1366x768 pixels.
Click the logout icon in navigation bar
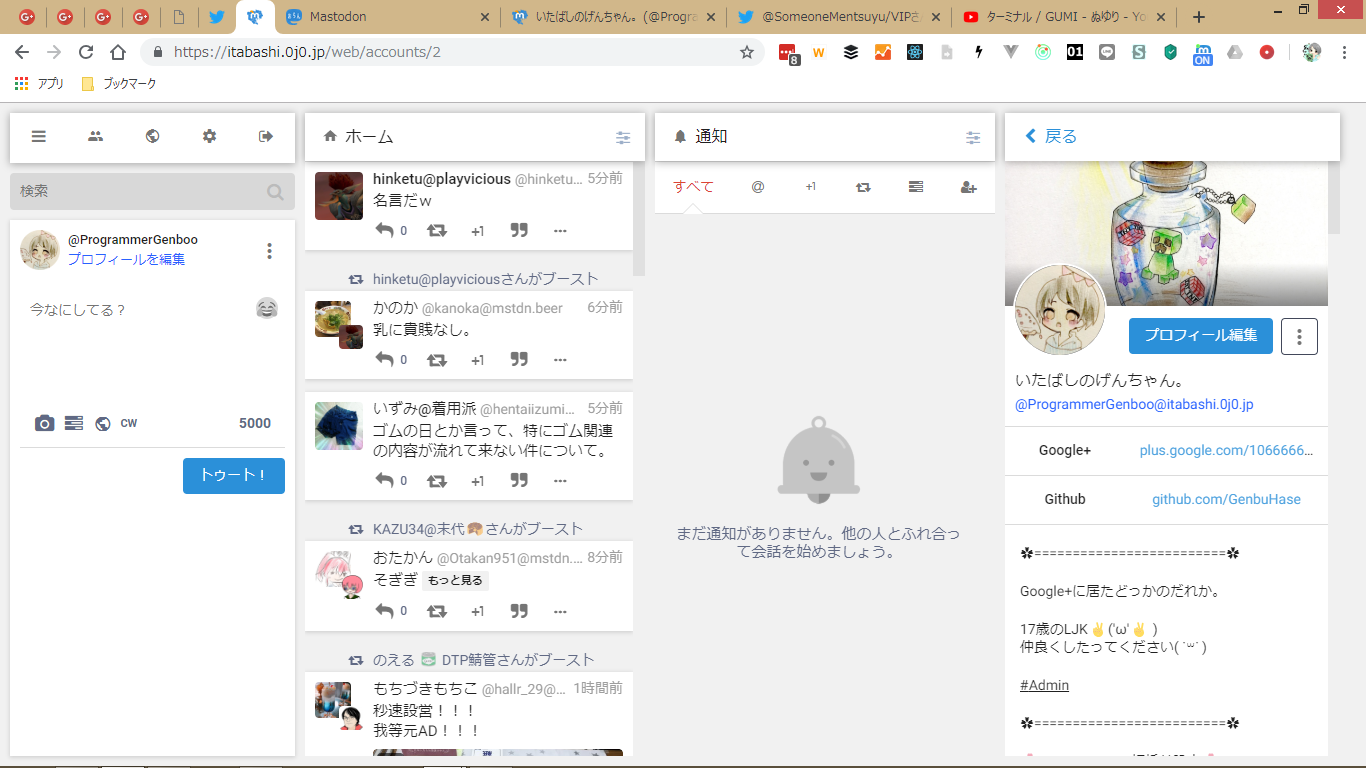[x=266, y=137]
